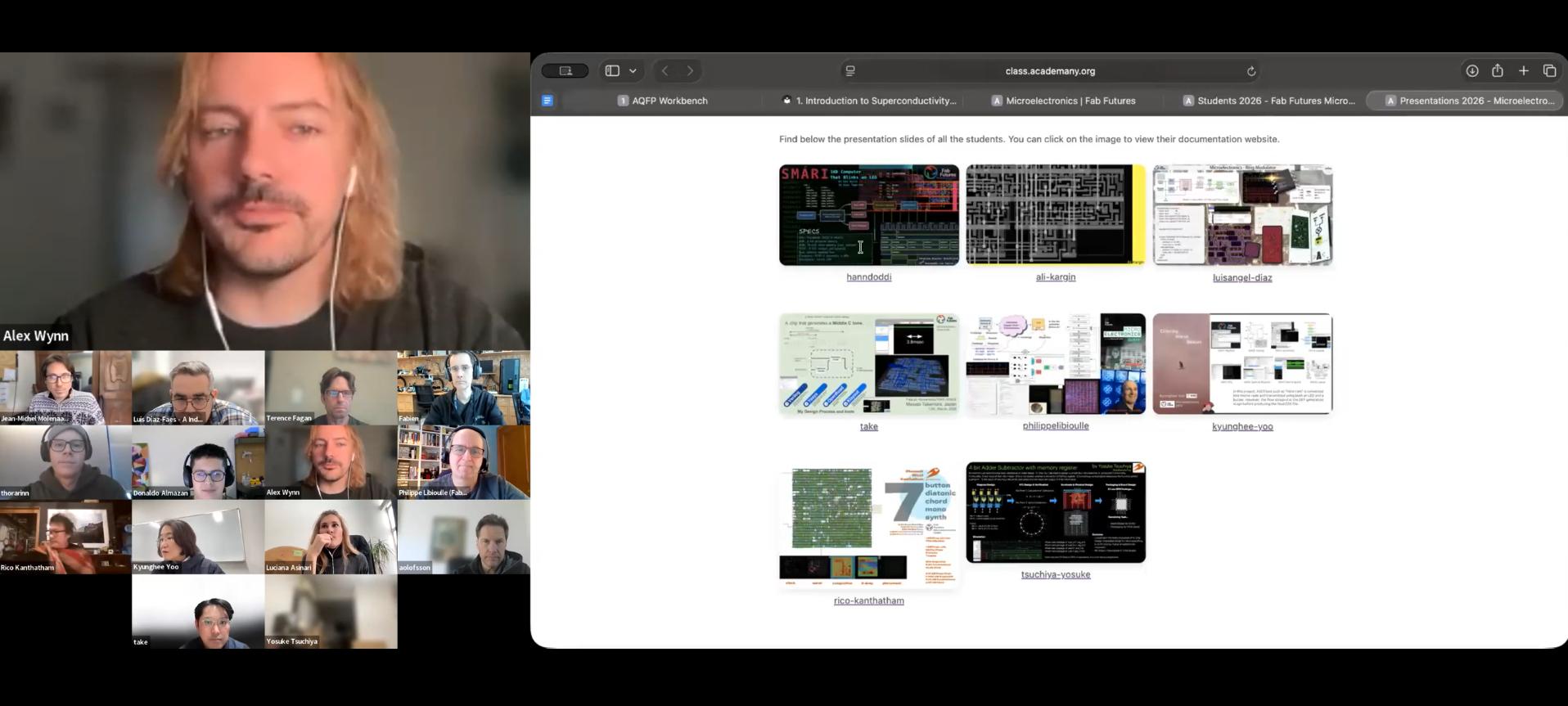
Task: Open the hanndoddi link
Action: [868, 277]
